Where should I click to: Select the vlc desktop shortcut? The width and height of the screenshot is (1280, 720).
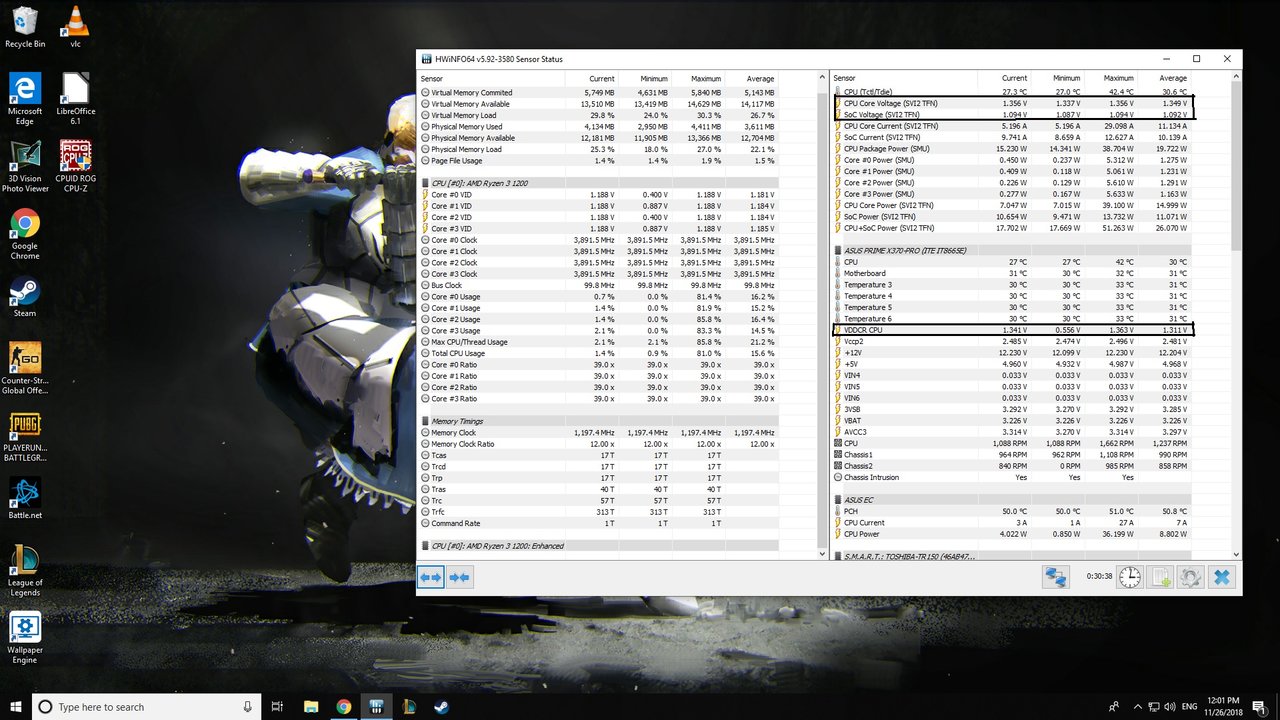[x=75, y=27]
